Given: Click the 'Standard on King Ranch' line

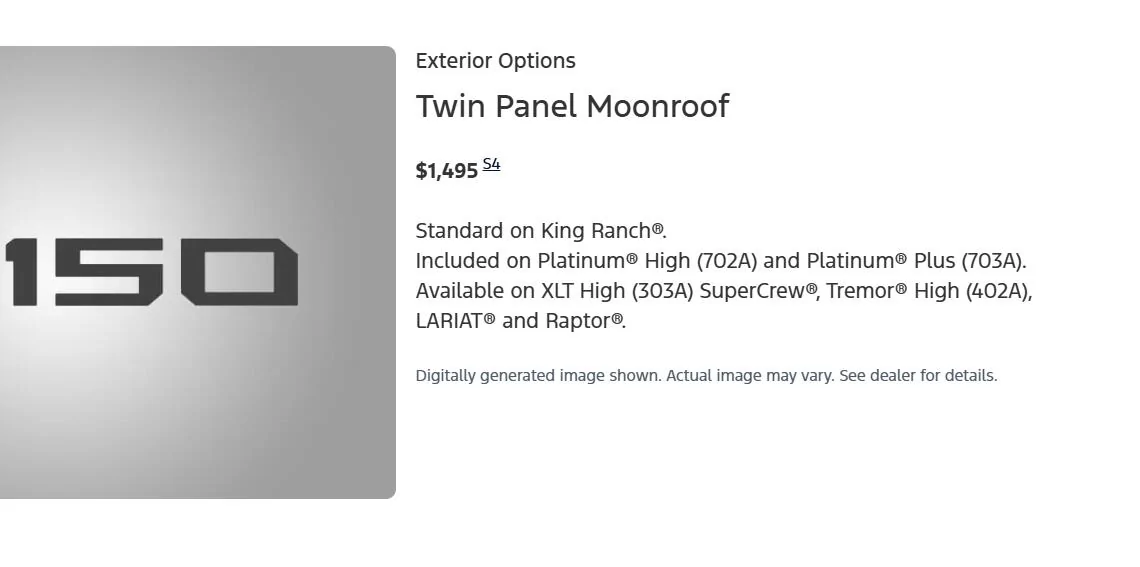Looking at the screenshot, I should pos(540,231).
